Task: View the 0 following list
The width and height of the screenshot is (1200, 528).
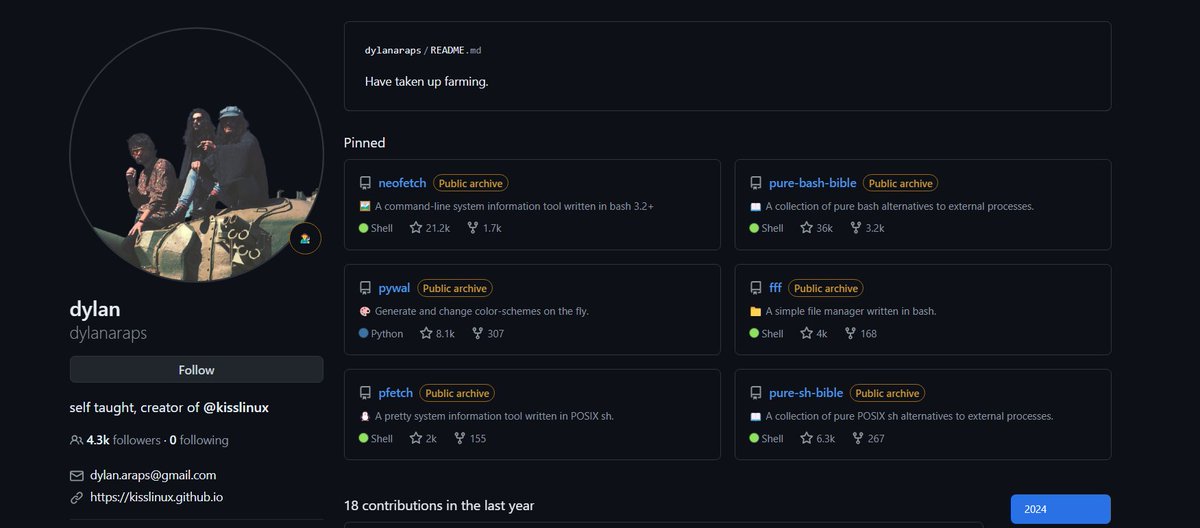Action: click(x=199, y=440)
